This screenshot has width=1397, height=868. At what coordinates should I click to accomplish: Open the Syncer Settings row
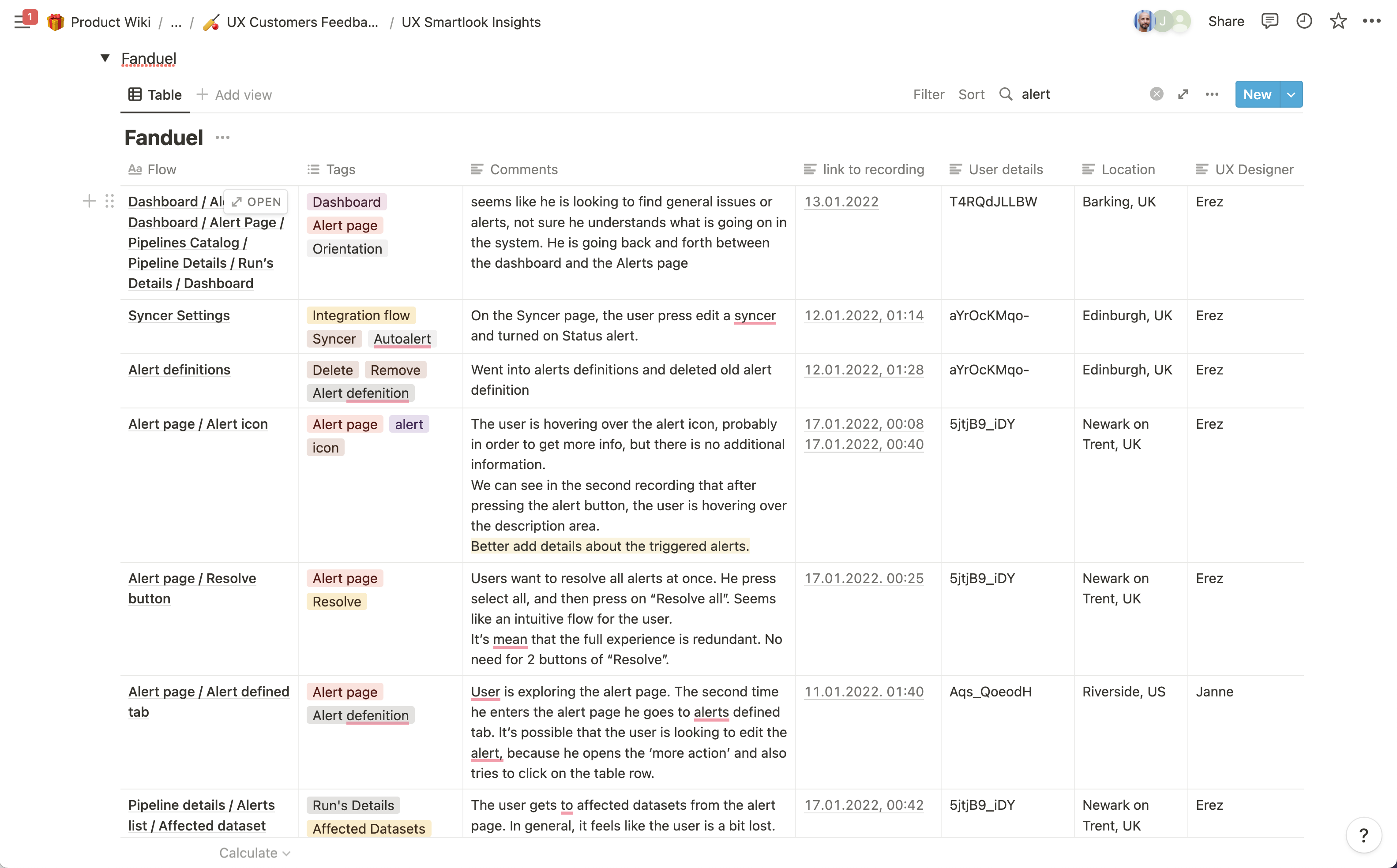179,315
